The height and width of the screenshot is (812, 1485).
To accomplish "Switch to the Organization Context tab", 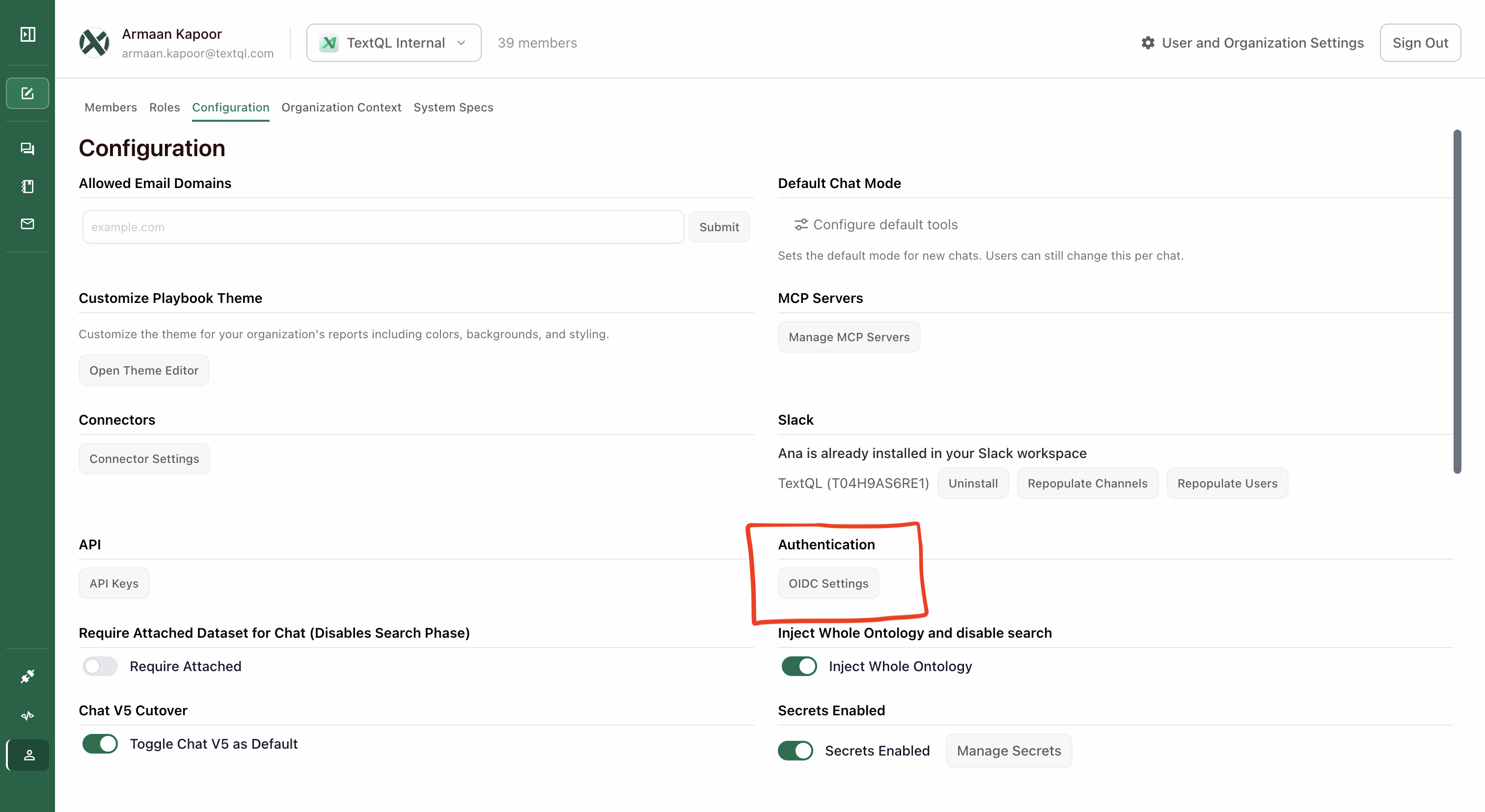I will click(x=341, y=107).
